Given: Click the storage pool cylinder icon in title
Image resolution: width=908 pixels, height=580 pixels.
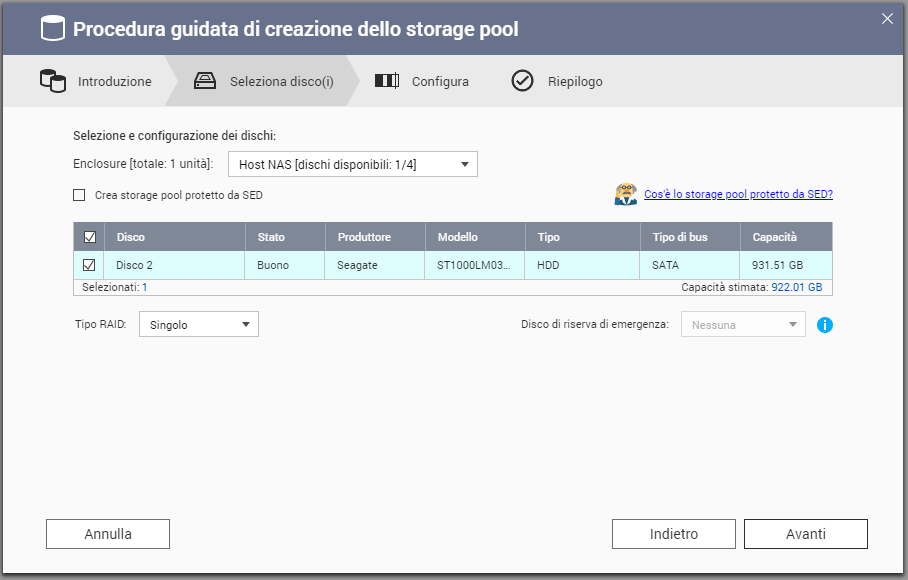Looking at the screenshot, I should coord(53,29).
